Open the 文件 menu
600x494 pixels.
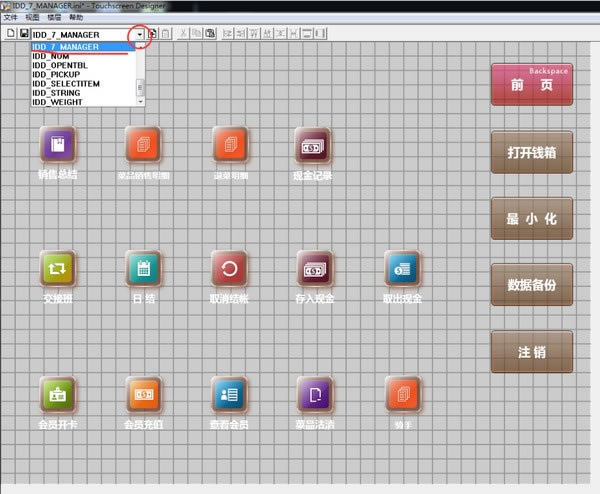click(10, 18)
